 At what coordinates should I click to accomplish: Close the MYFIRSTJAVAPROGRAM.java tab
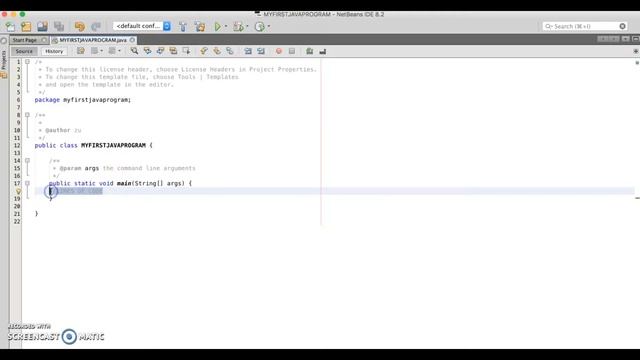point(133,40)
